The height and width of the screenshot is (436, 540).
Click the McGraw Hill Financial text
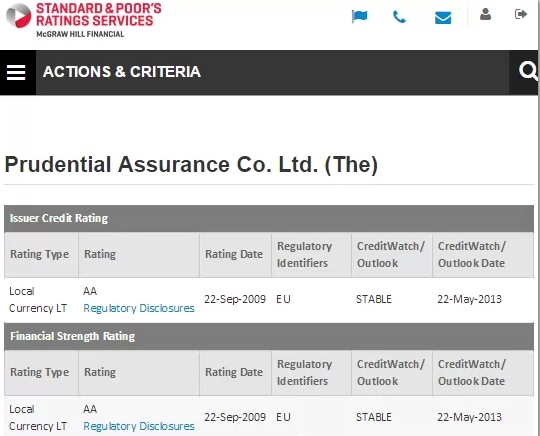tap(80, 34)
